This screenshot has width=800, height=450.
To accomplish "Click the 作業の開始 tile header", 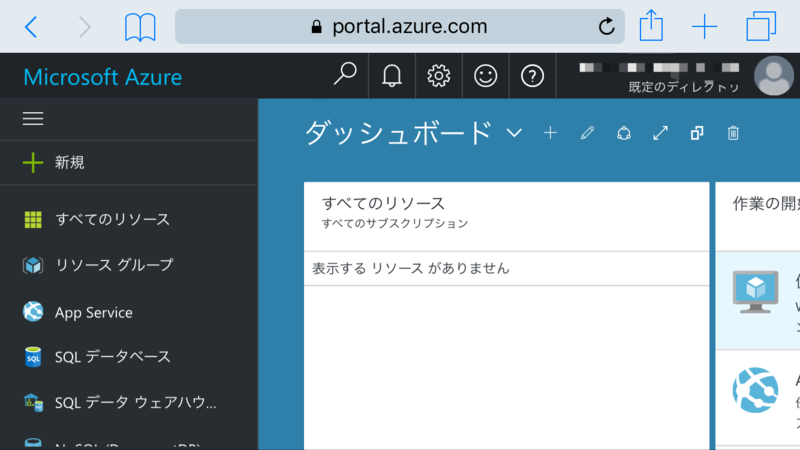I will tap(766, 204).
